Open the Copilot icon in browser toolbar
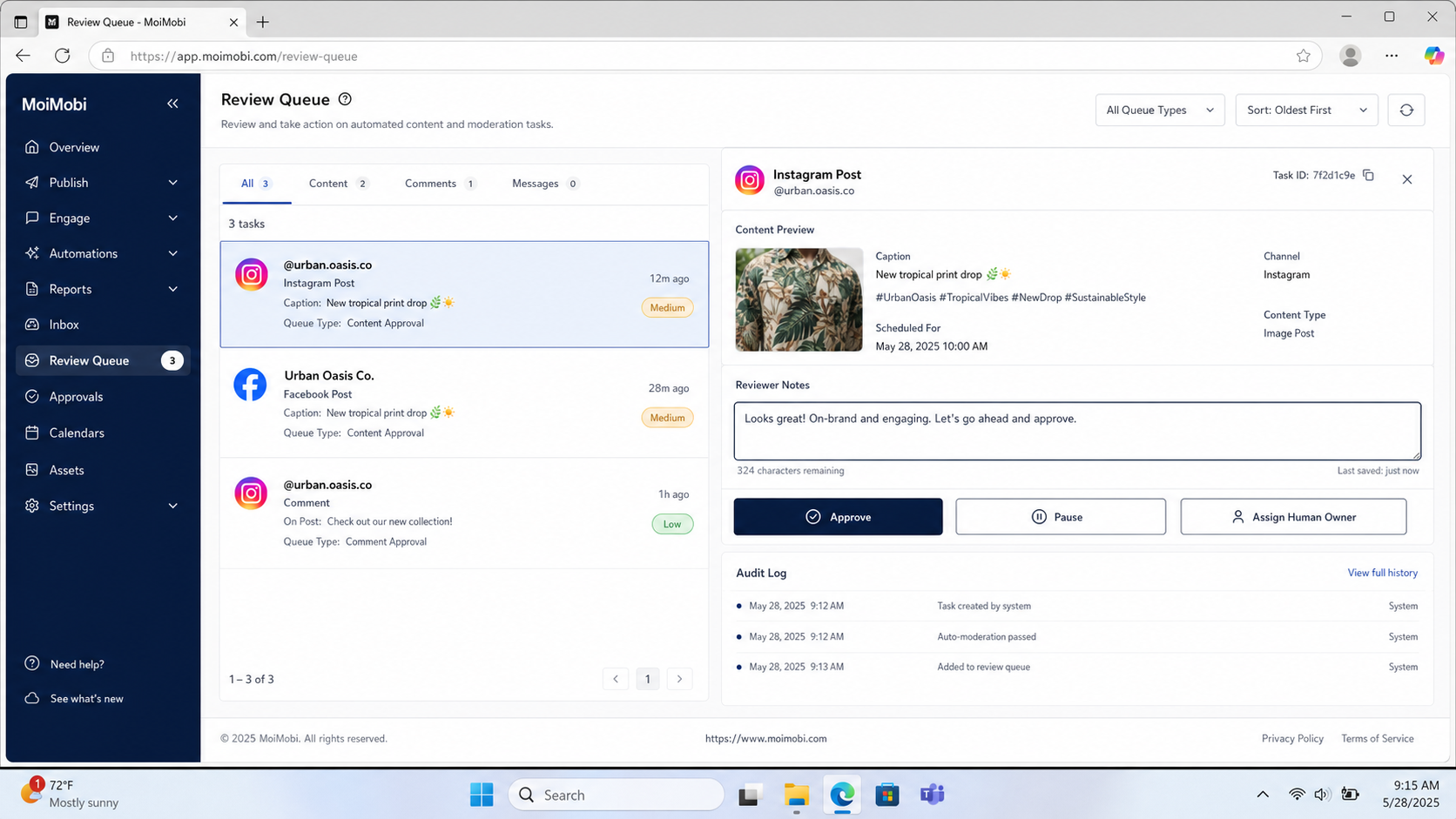Screen dimensions: 1456x819 1433,56
